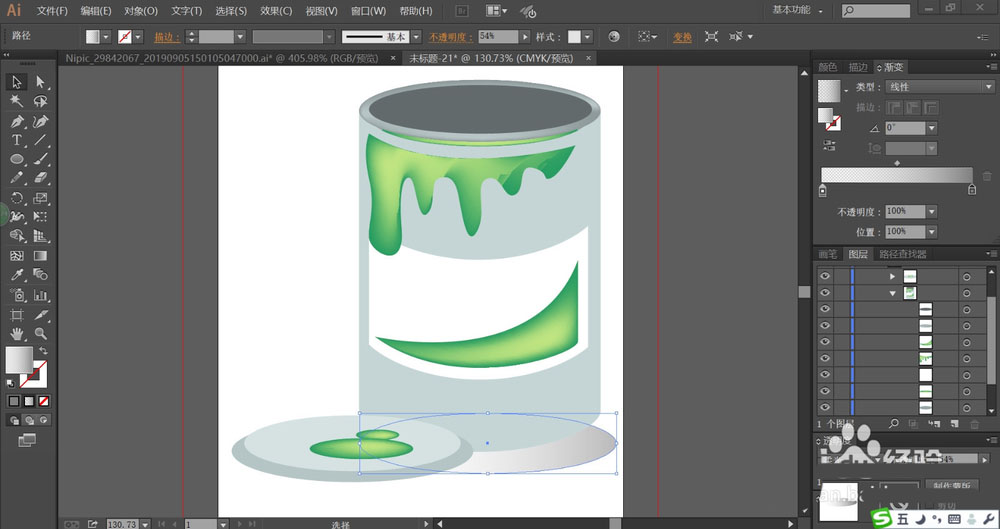Open gradient stop 位置 dropdown

tap(932, 232)
